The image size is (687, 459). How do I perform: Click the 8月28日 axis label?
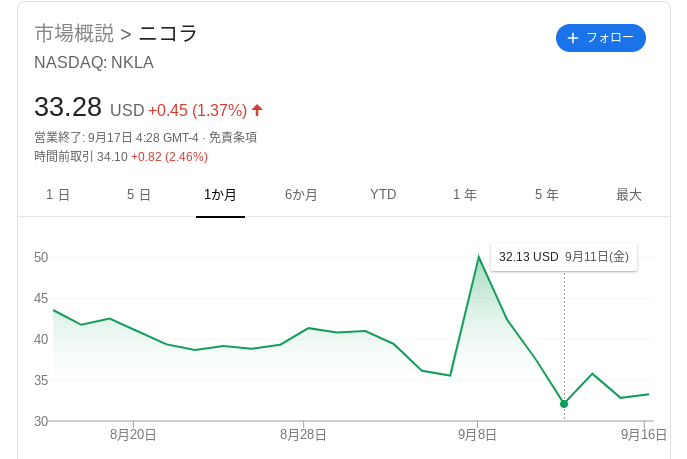(x=303, y=435)
